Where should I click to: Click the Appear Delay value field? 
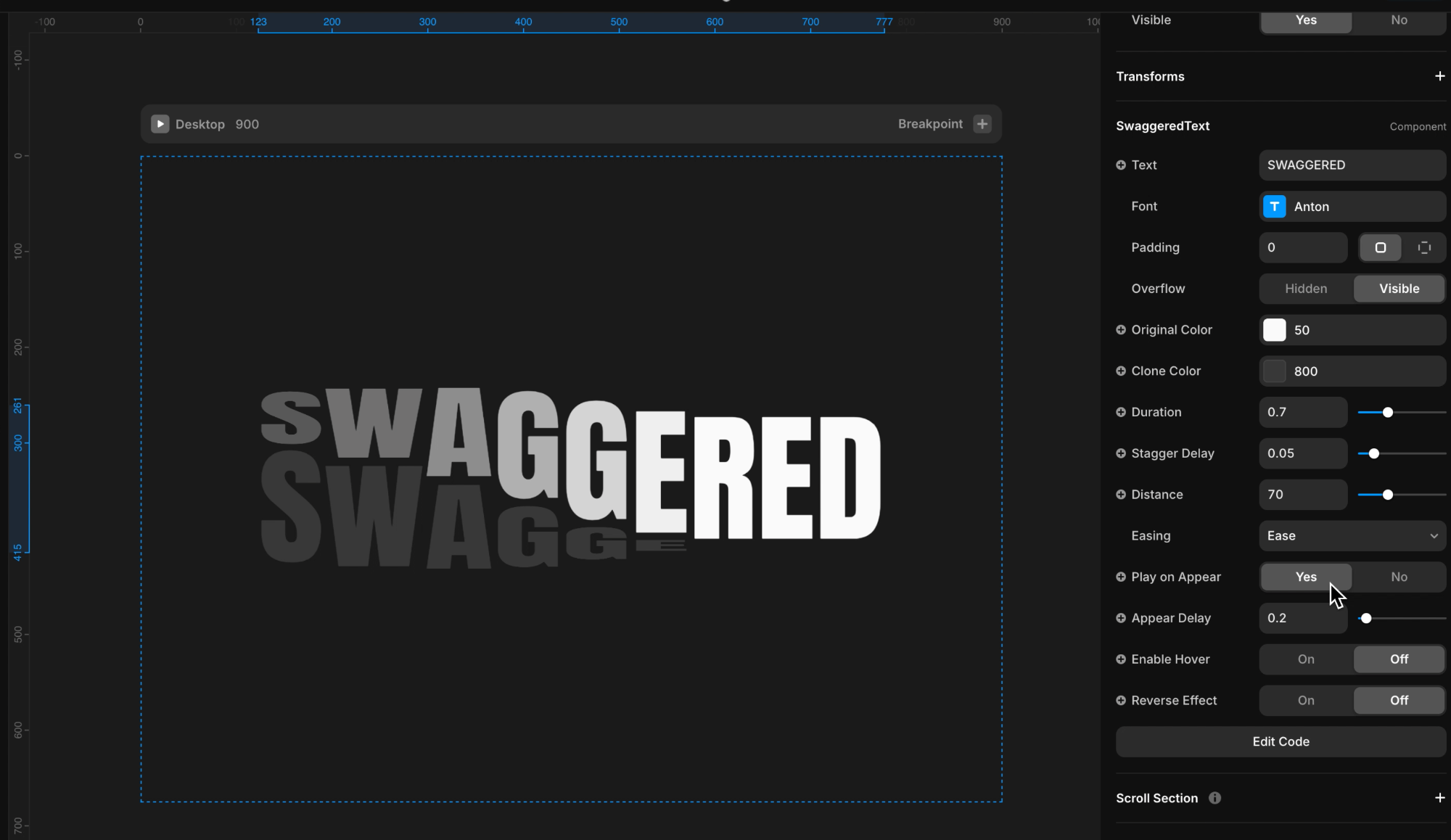point(1303,618)
